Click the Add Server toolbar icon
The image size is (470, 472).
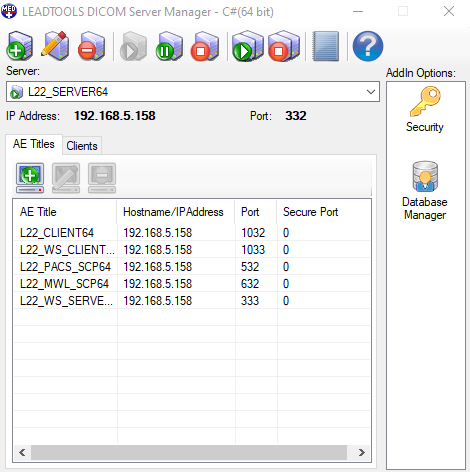20,46
